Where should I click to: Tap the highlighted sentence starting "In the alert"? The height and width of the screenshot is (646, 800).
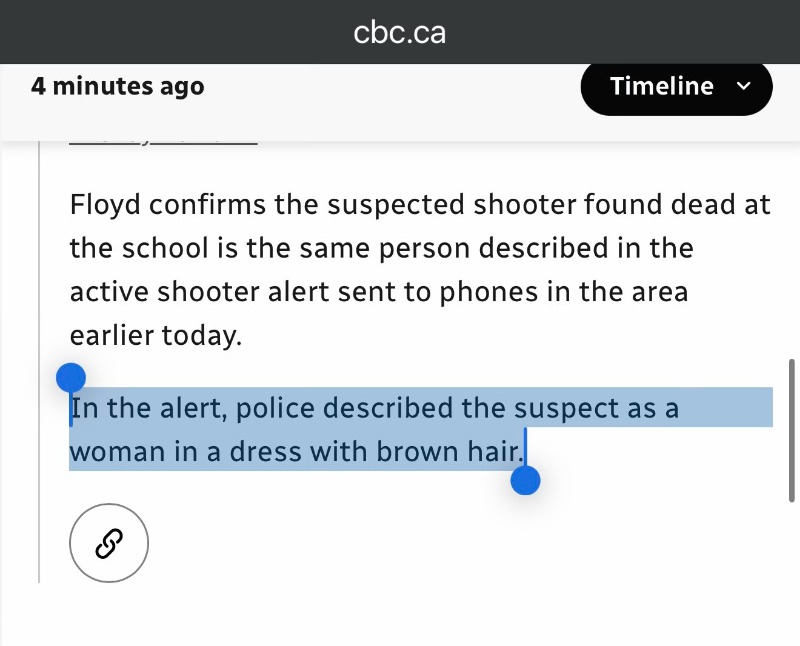point(374,409)
